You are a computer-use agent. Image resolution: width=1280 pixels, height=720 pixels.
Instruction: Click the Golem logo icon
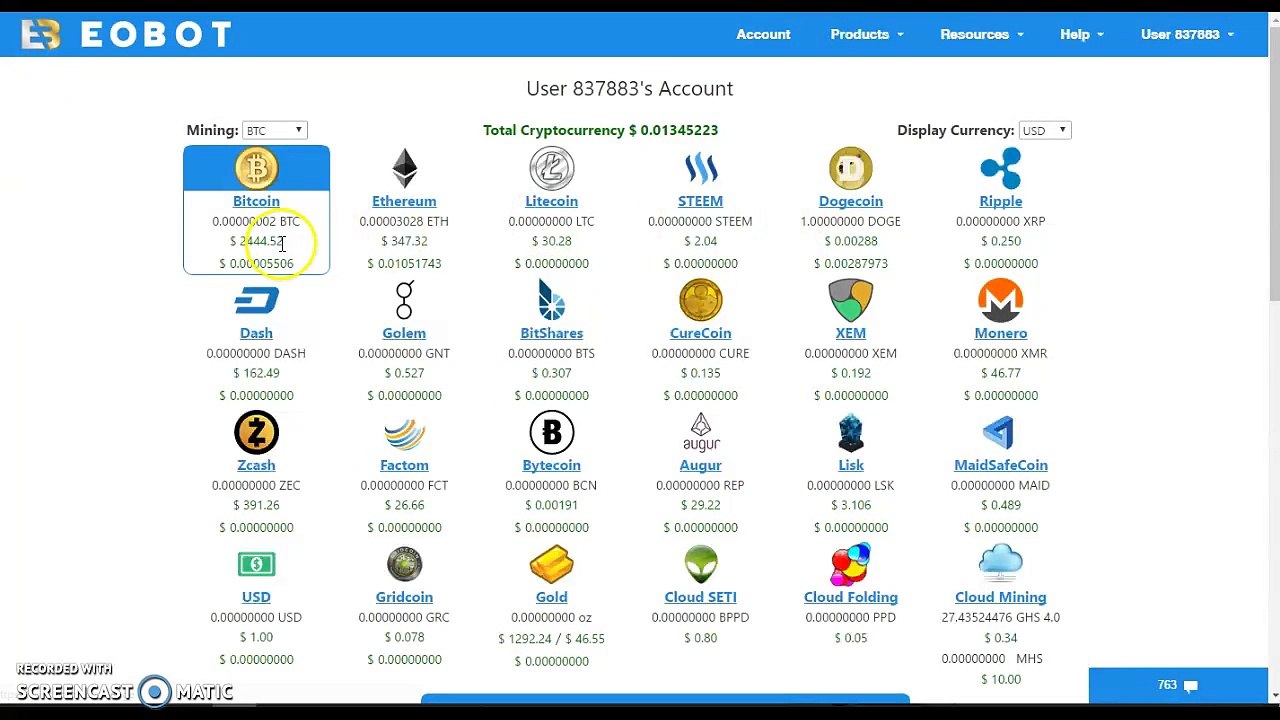tap(404, 300)
